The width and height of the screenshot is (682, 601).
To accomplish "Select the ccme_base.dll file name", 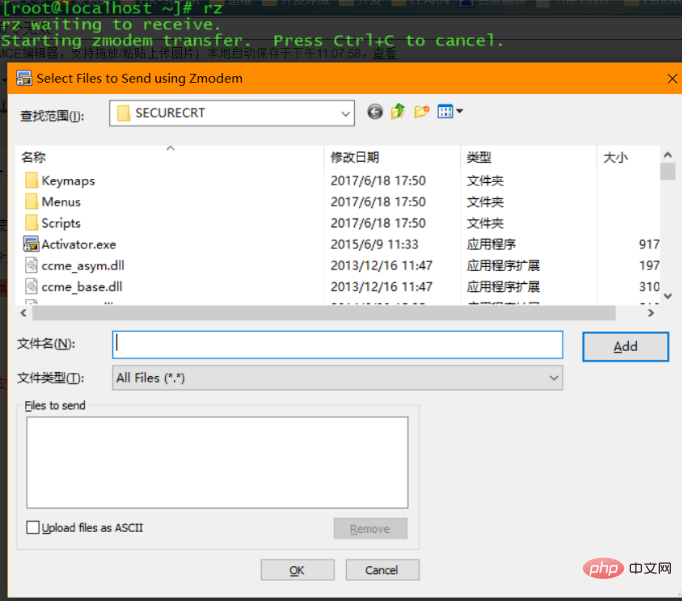I will pos(82,287).
